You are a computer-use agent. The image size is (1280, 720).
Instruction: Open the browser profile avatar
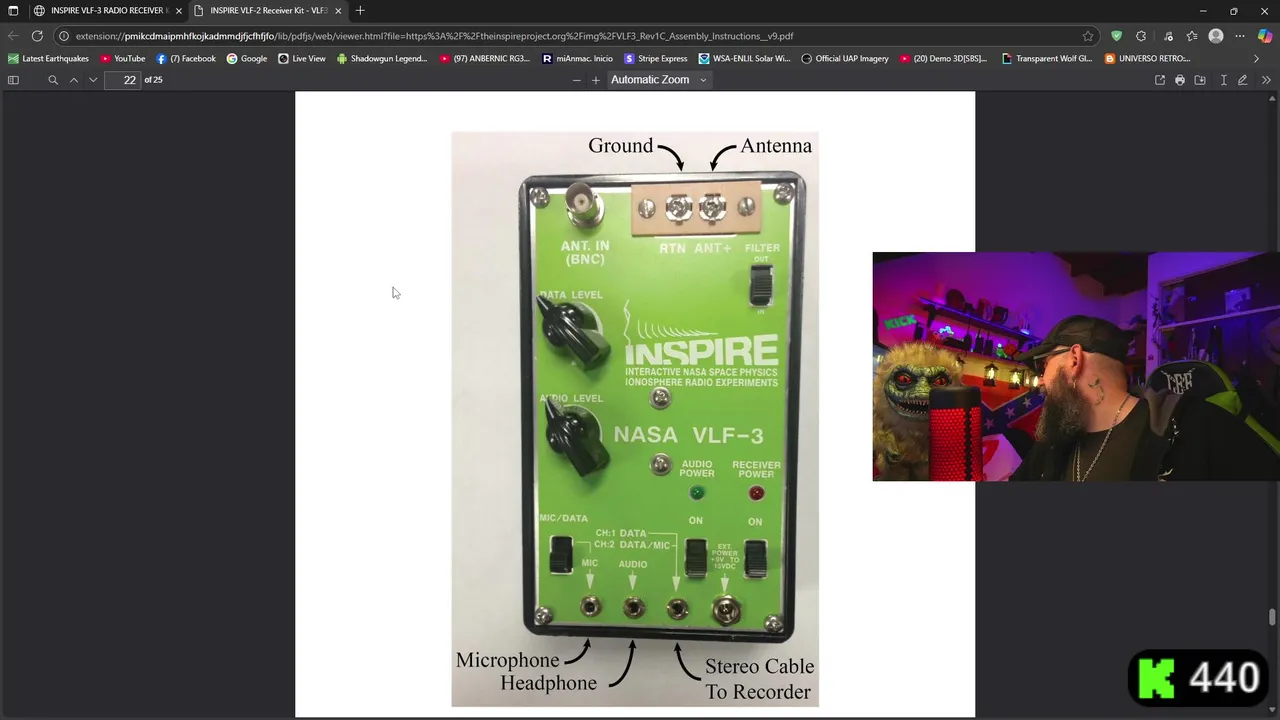click(x=1216, y=36)
